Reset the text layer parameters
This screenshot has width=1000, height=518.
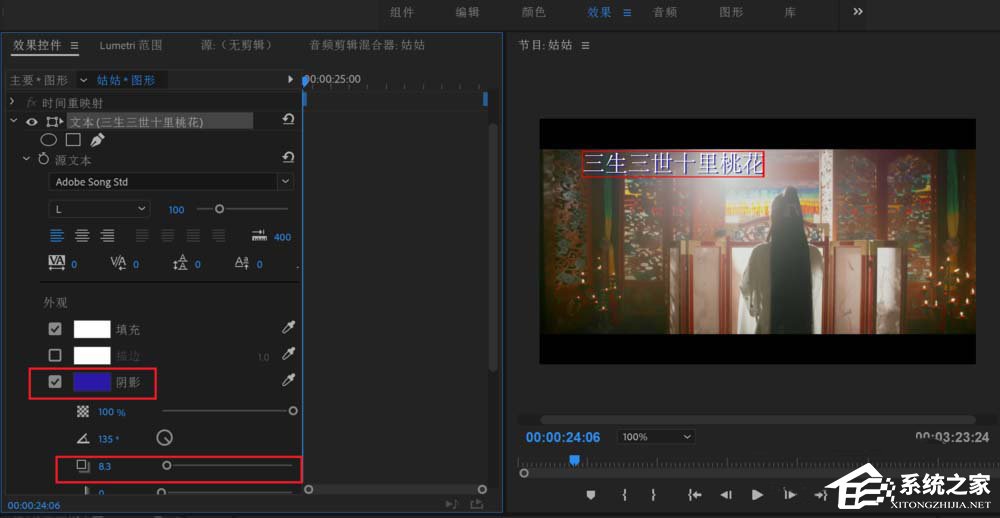288,121
